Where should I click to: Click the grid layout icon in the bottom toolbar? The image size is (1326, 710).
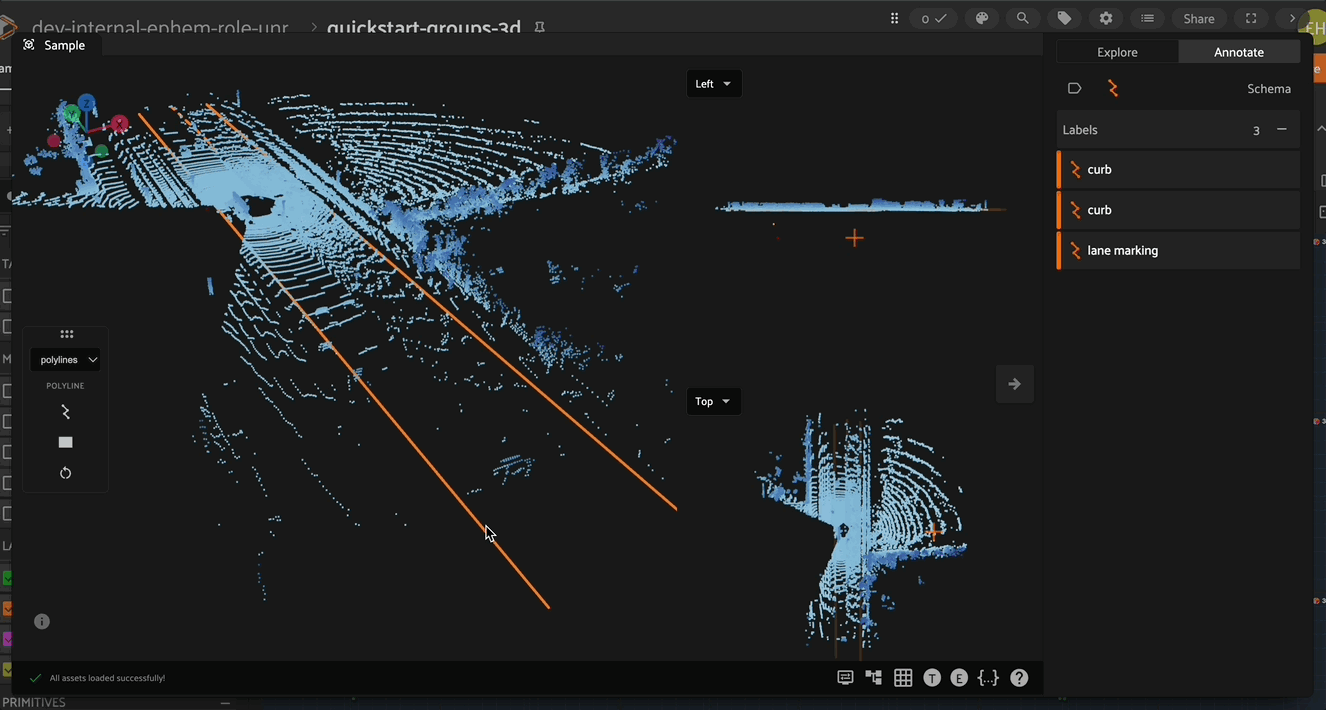coord(902,677)
